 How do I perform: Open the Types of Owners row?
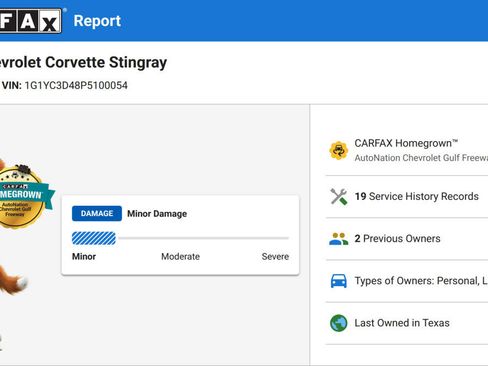click(407, 281)
